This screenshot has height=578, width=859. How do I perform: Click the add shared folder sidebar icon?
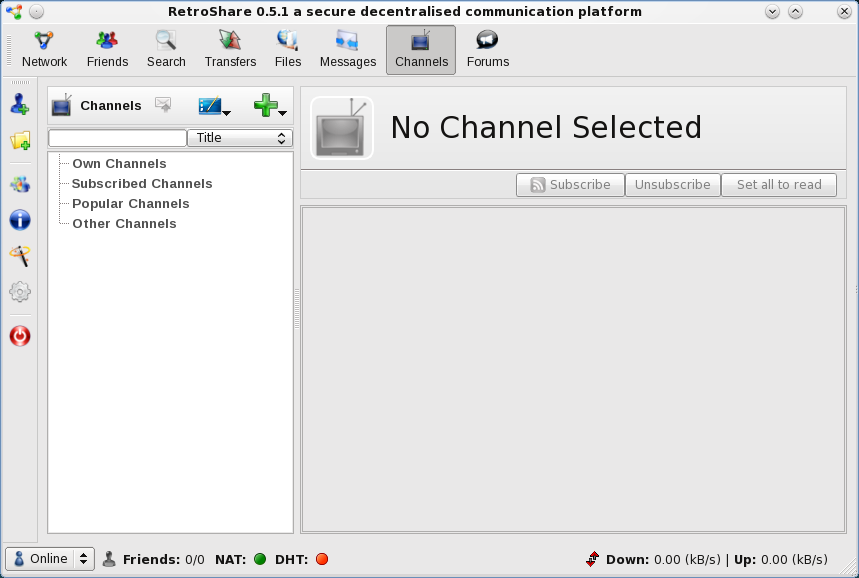20,141
